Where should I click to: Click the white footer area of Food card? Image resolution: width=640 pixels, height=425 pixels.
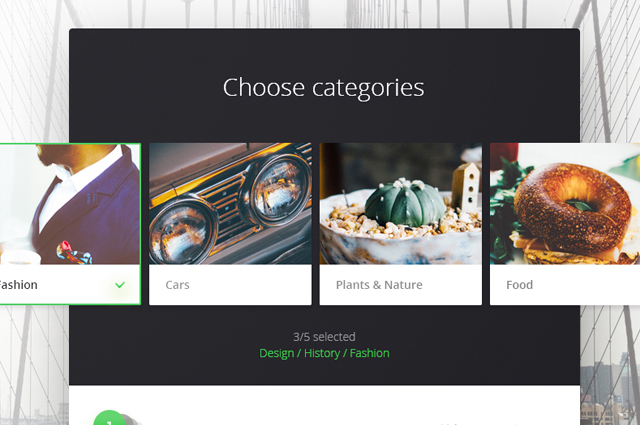(565, 285)
